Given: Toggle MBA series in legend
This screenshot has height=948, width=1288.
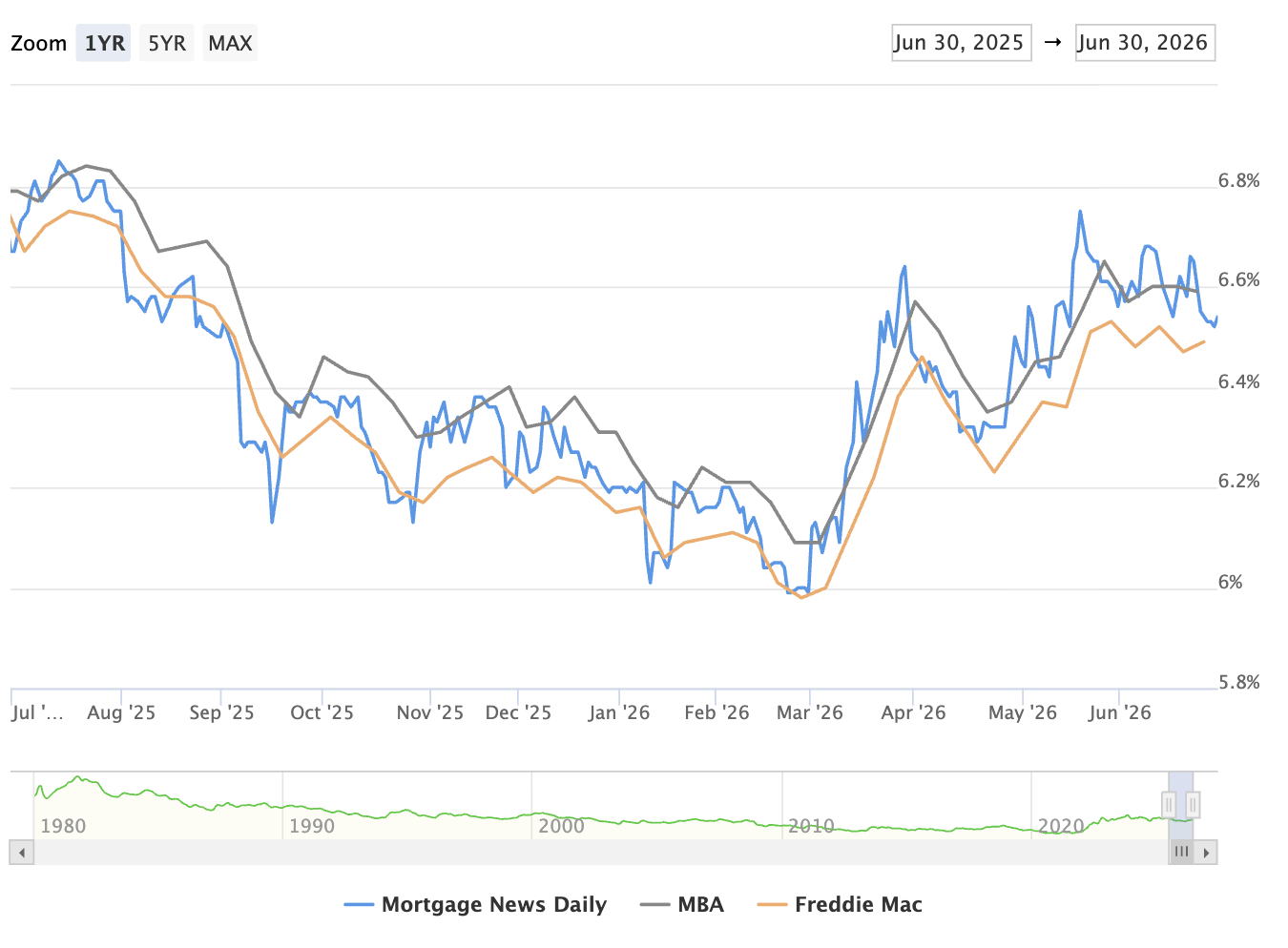Looking at the screenshot, I should coord(682,904).
